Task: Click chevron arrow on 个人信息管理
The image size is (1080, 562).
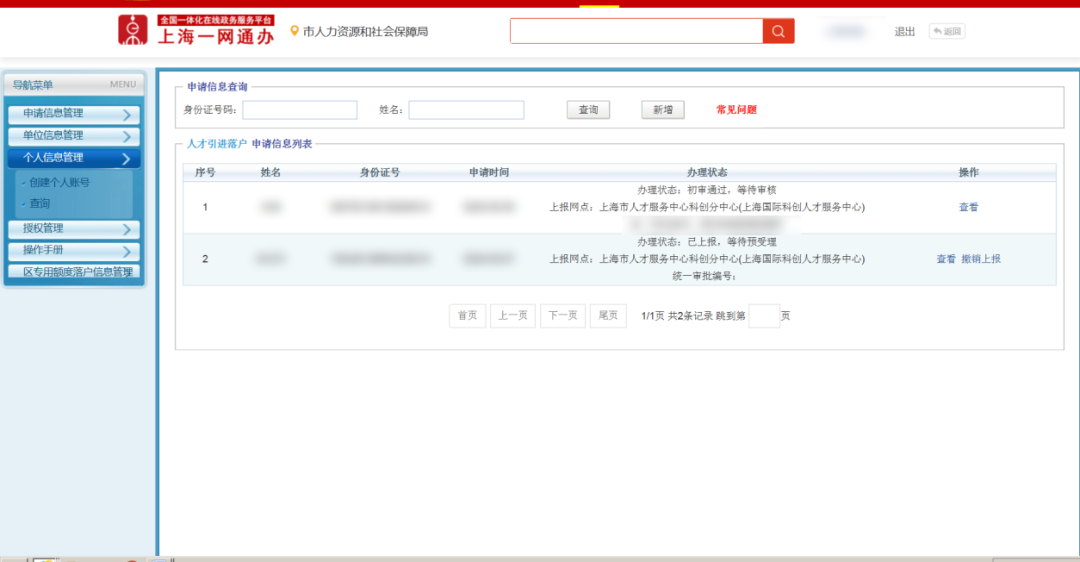Action: tap(126, 158)
